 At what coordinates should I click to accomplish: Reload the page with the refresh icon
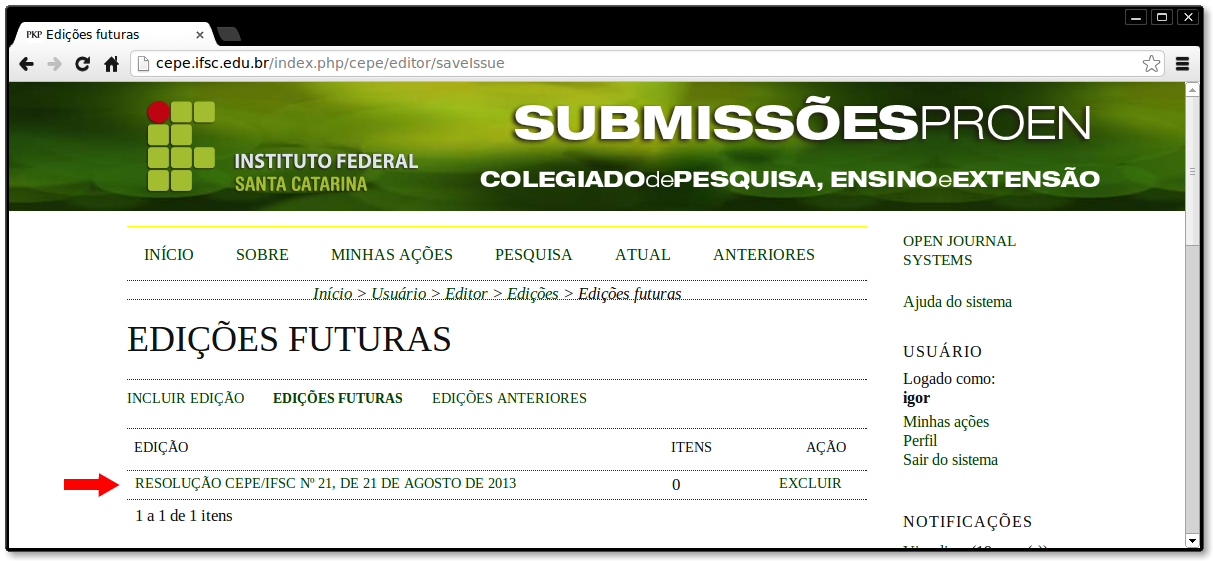click(83, 64)
